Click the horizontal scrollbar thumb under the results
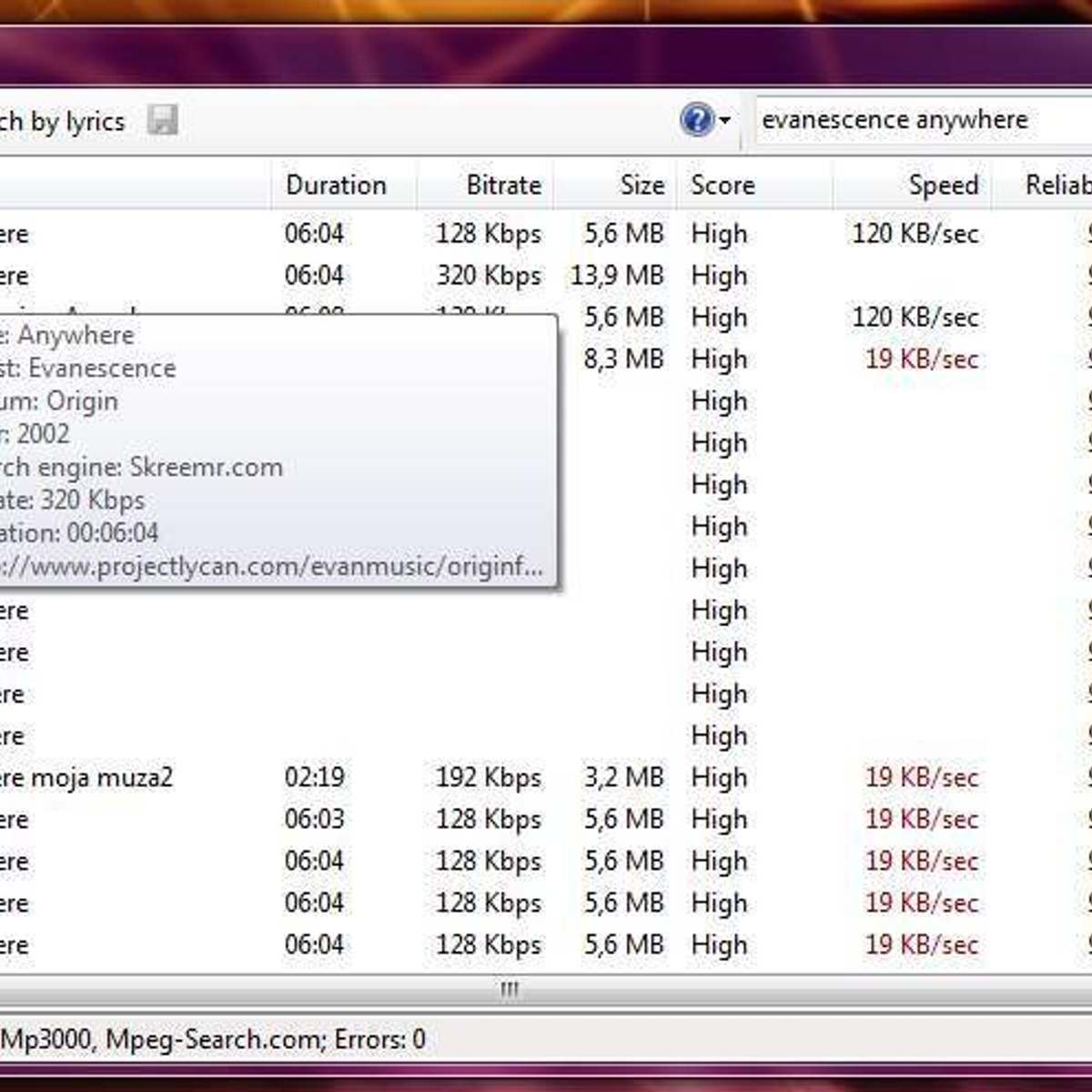1092x1092 pixels. (509, 989)
